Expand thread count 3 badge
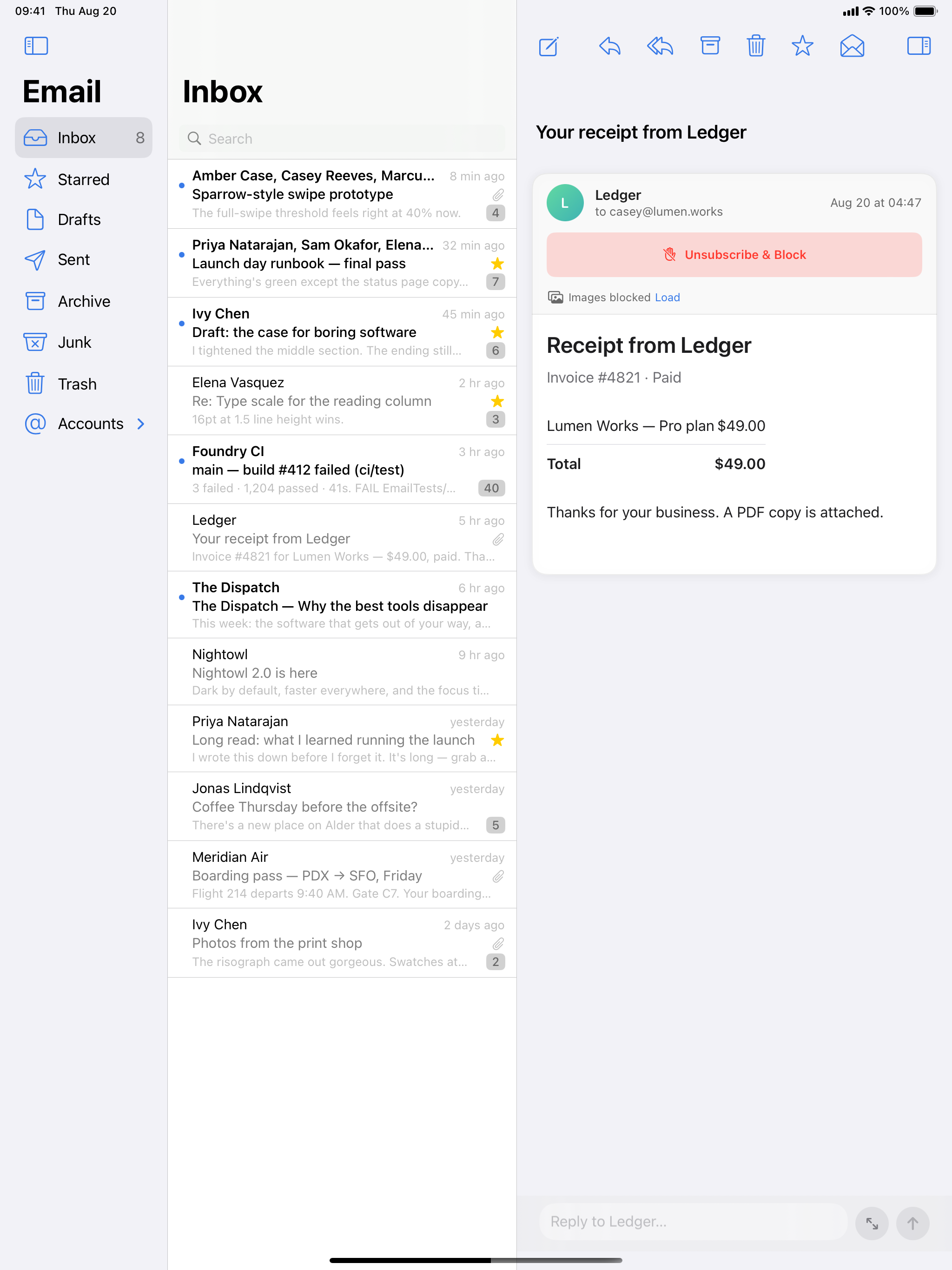This screenshot has height=1270, width=952. [496, 420]
